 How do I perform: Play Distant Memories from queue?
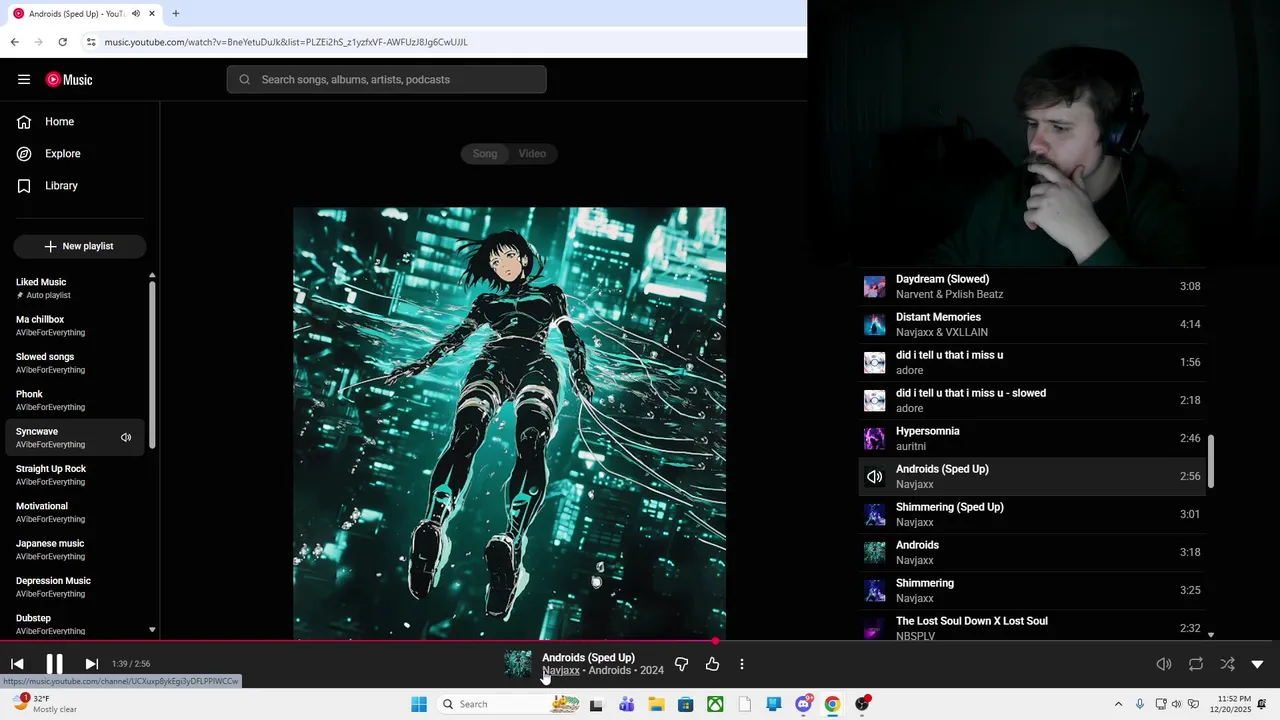click(1032, 325)
